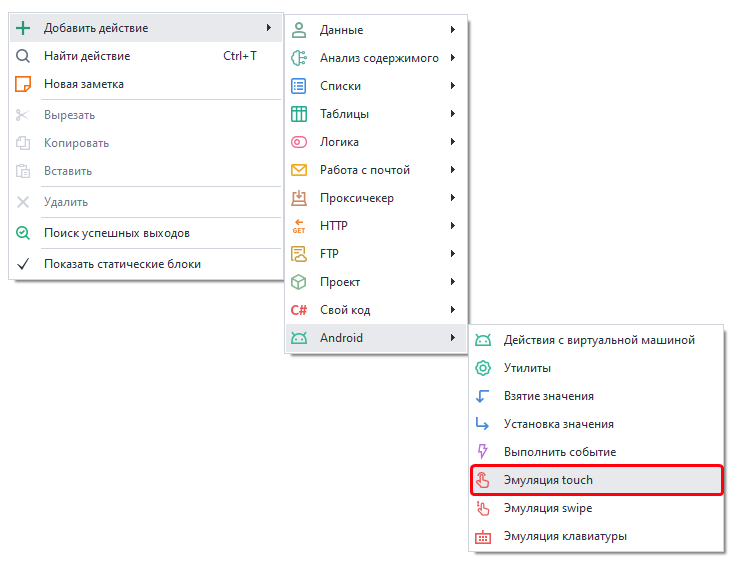Viewport: 738px width, 570px height.
Task: Choose Взятие значения entry
Action: pos(548,396)
